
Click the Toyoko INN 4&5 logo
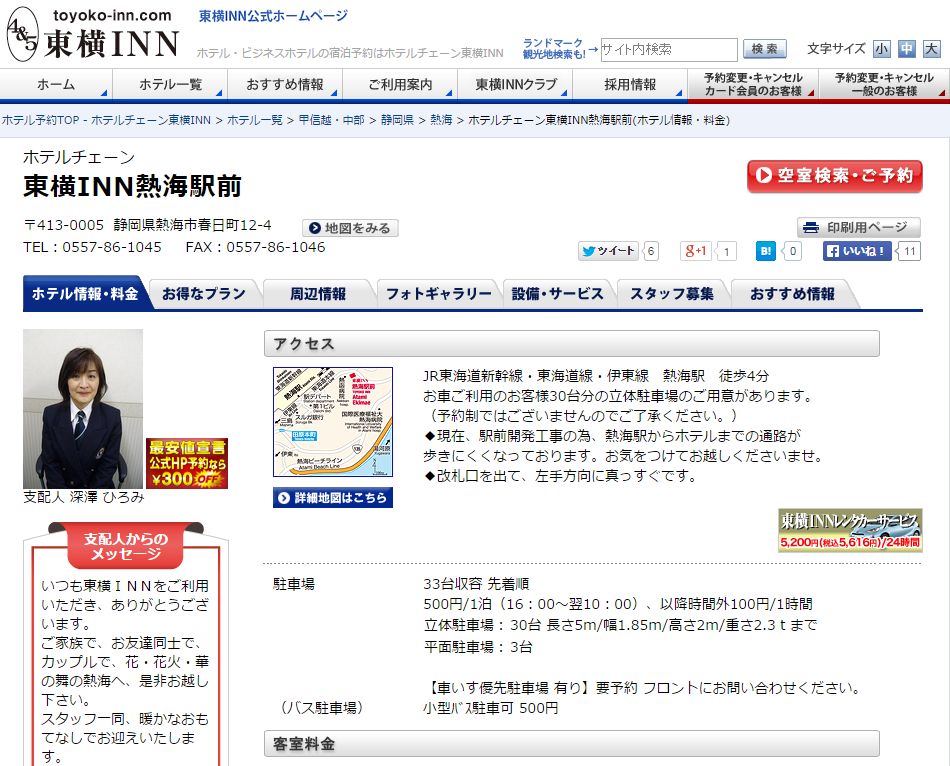click(93, 35)
